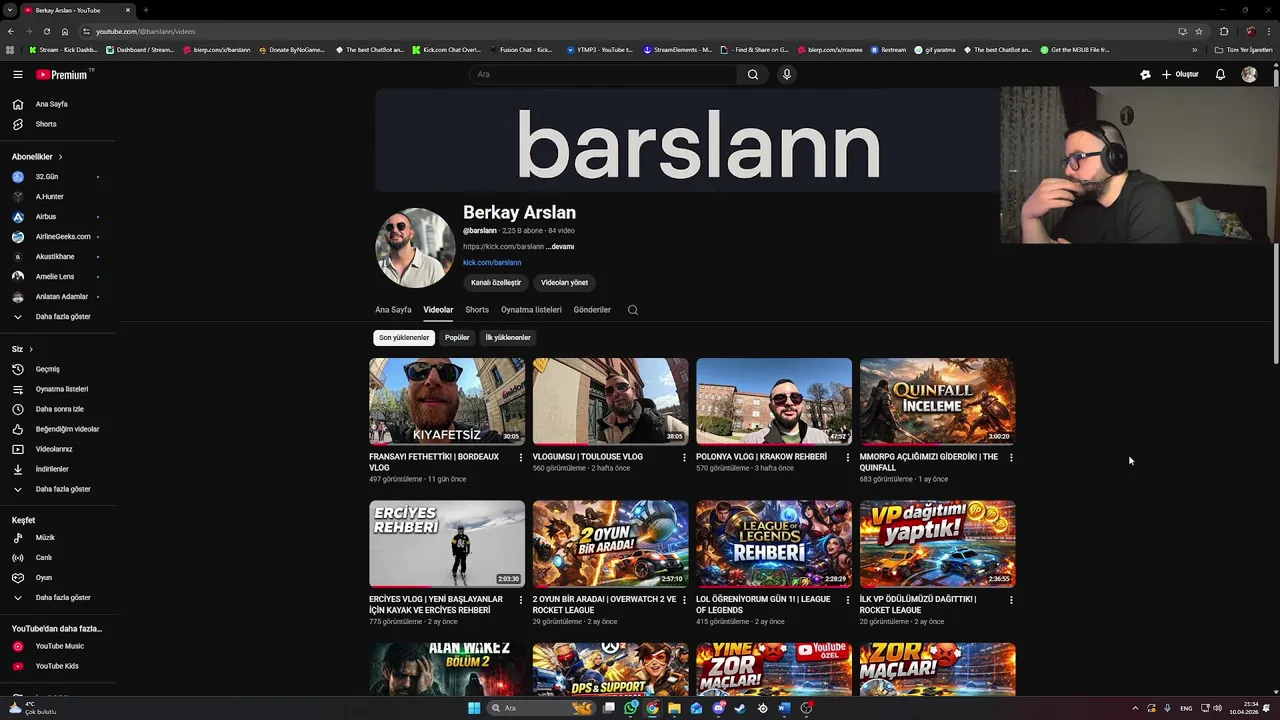Open options for İLK VP ÖDÜLÜMÜZÜ video

[1011, 600]
